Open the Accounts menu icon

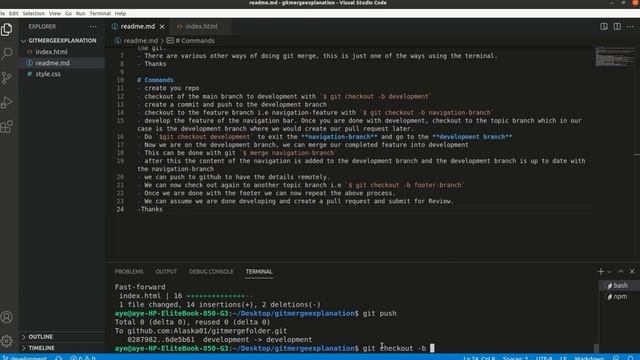[x=7, y=317]
